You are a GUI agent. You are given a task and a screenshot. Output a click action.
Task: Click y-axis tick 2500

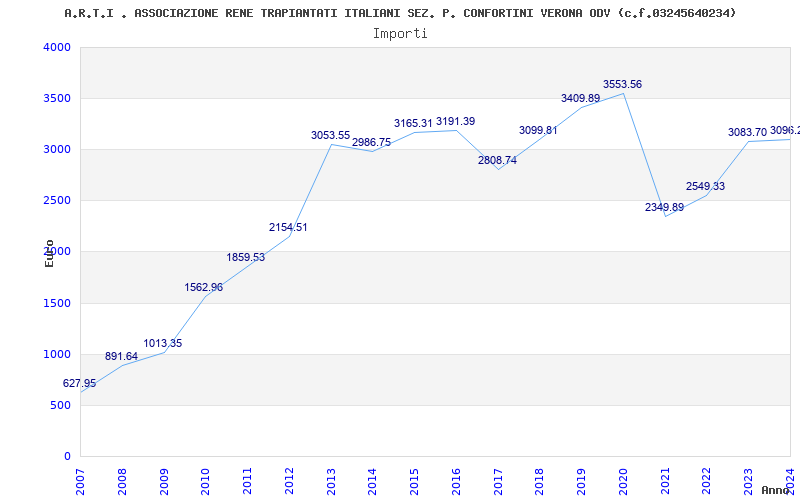[57, 201]
